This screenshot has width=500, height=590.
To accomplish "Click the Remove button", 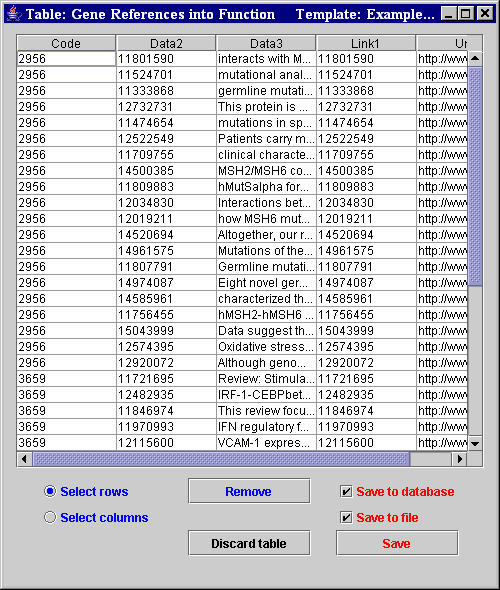I will click(249, 491).
